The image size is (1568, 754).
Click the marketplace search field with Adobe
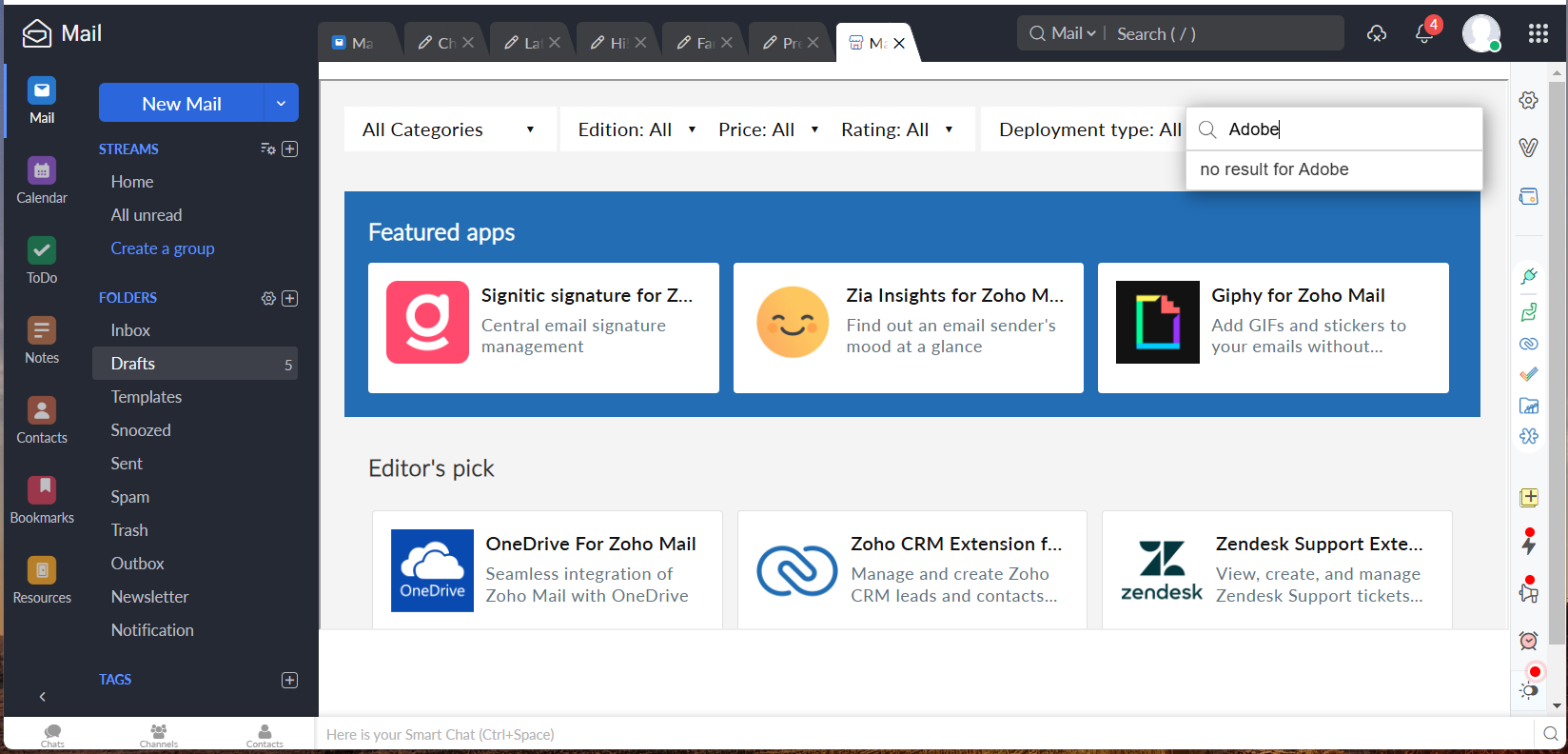(1334, 129)
